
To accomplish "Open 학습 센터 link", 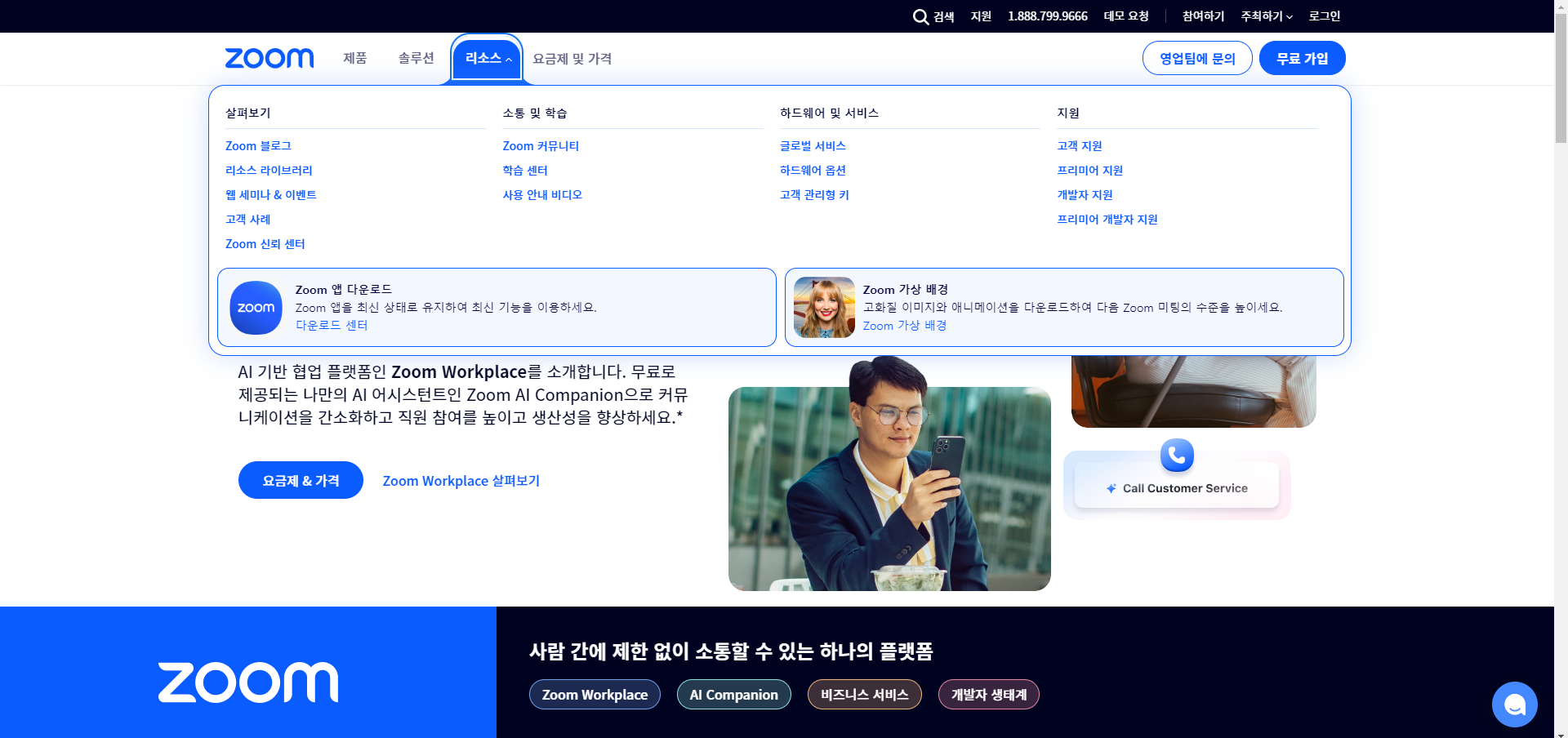I will (x=525, y=171).
